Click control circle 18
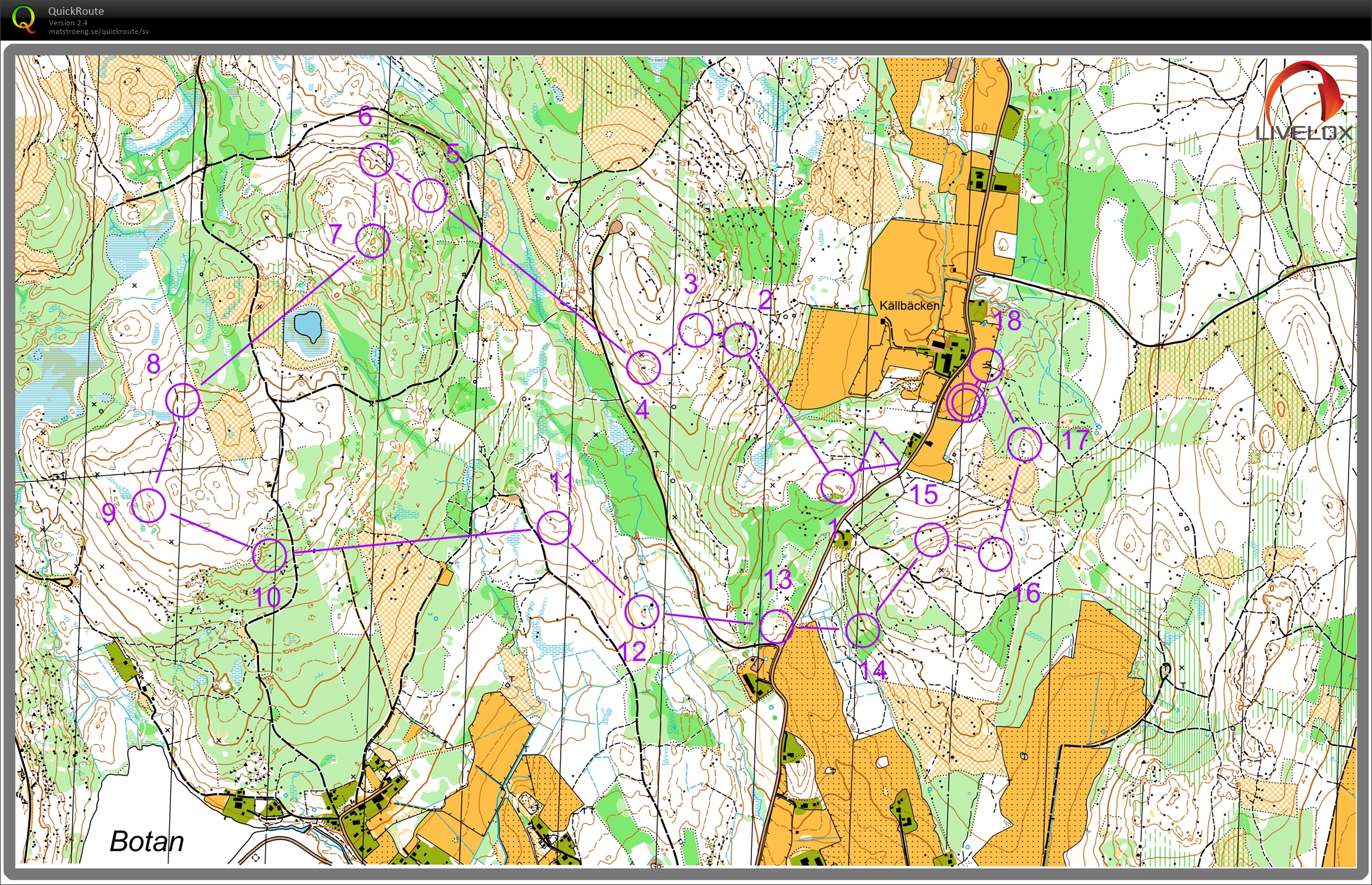Screen dimensions: 1372x885 (986, 365)
